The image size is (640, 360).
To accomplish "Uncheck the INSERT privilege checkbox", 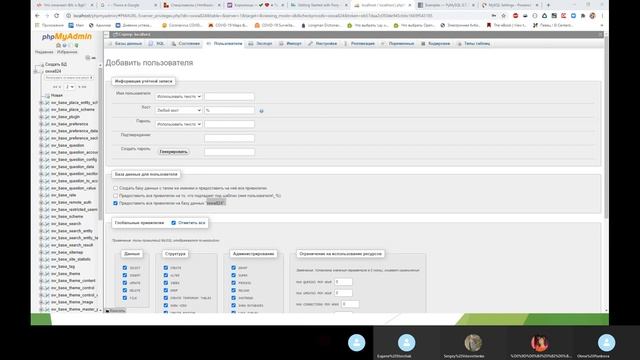I will tap(125, 275).
